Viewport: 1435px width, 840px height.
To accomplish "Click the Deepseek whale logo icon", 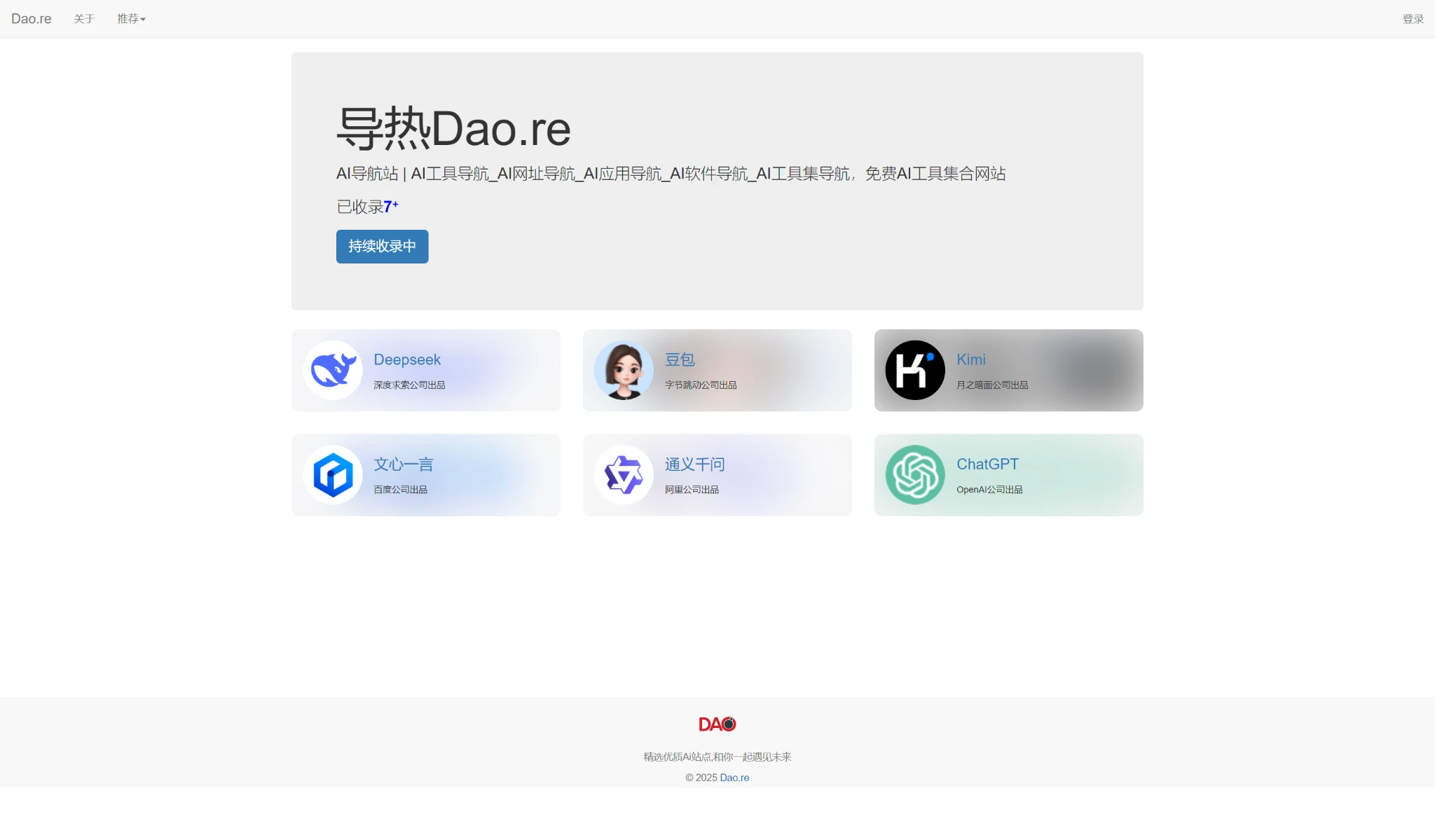I will pos(333,370).
